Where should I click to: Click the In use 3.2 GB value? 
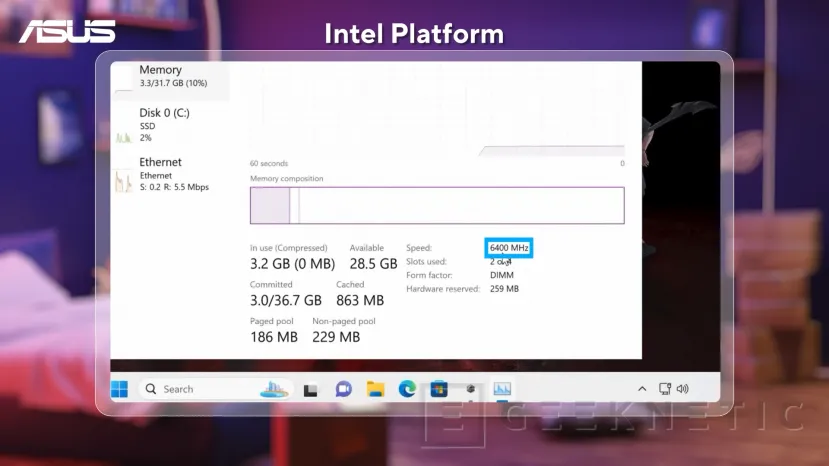coord(292,263)
